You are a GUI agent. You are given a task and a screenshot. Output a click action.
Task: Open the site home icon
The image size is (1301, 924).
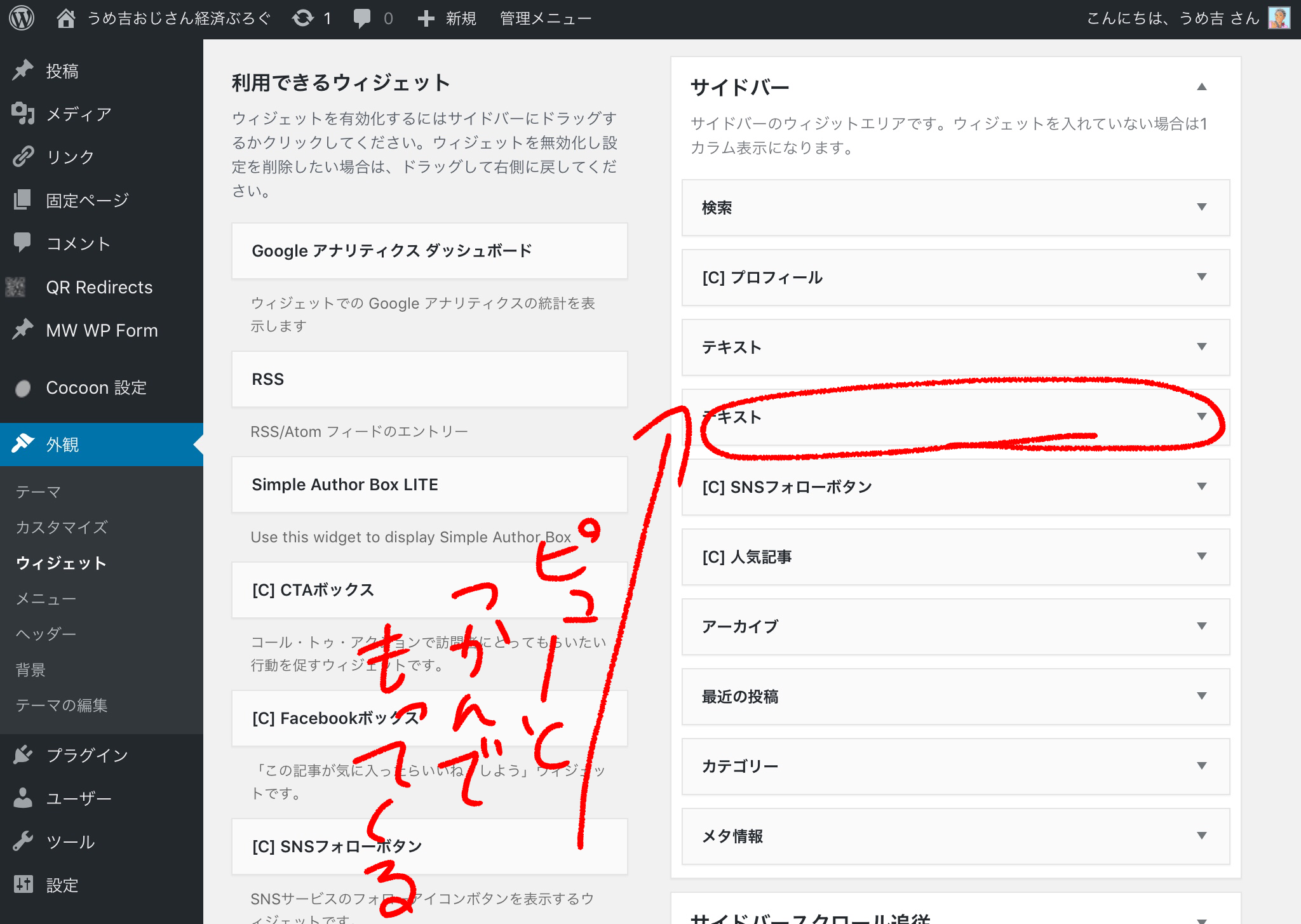65,18
